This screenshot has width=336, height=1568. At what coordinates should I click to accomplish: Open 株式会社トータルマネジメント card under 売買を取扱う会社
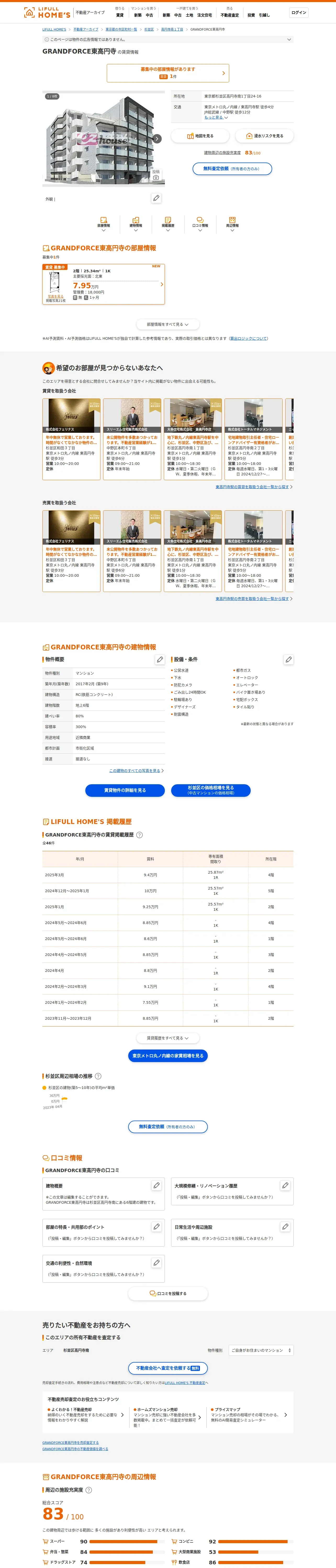point(254,551)
